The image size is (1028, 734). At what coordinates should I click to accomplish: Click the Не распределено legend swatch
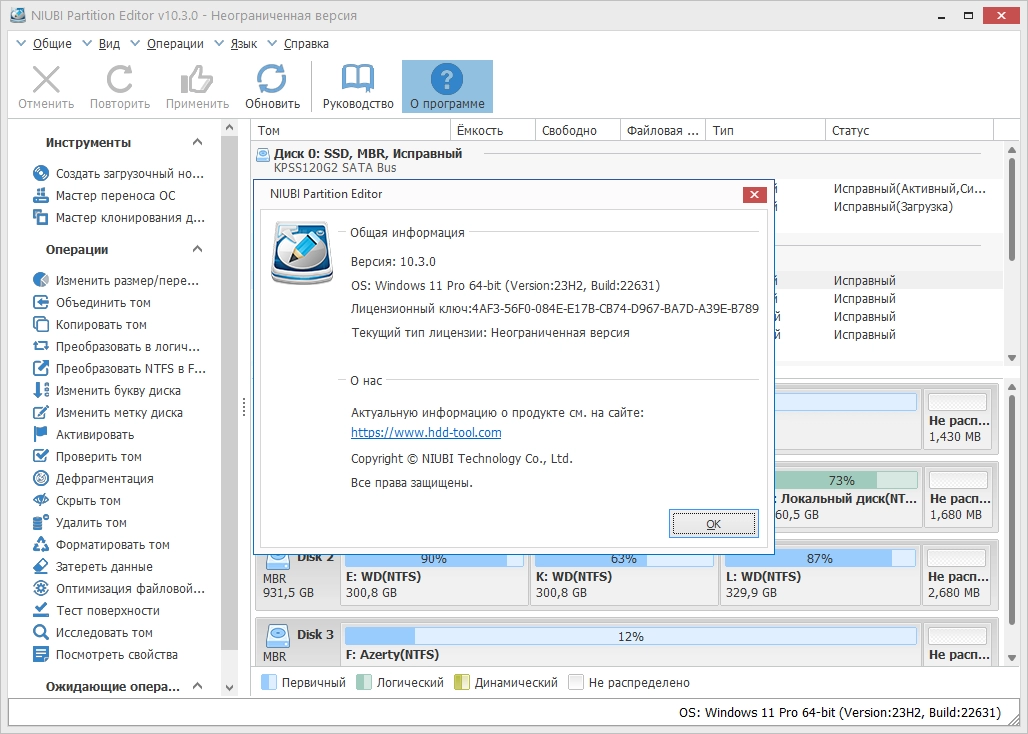pyautogui.click(x=576, y=682)
